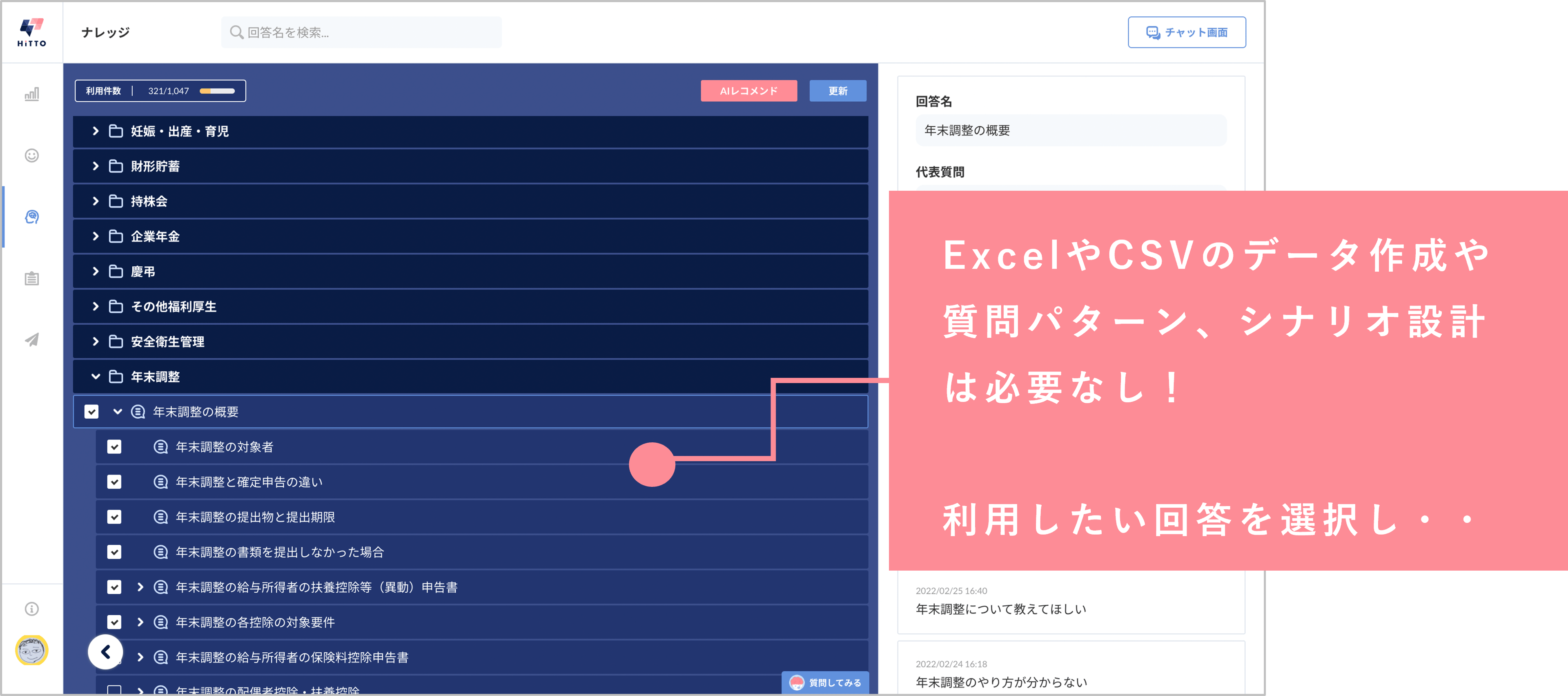The height and width of the screenshot is (696, 1568).
Task: Select question 年末調整のやり方が分からない
Action: (1001, 682)
